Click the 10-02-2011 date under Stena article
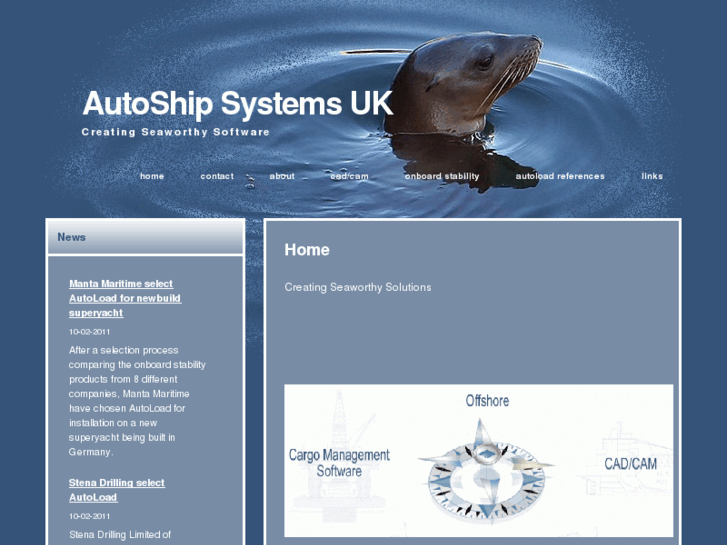The image size is (727, 545). coord(89,516)
